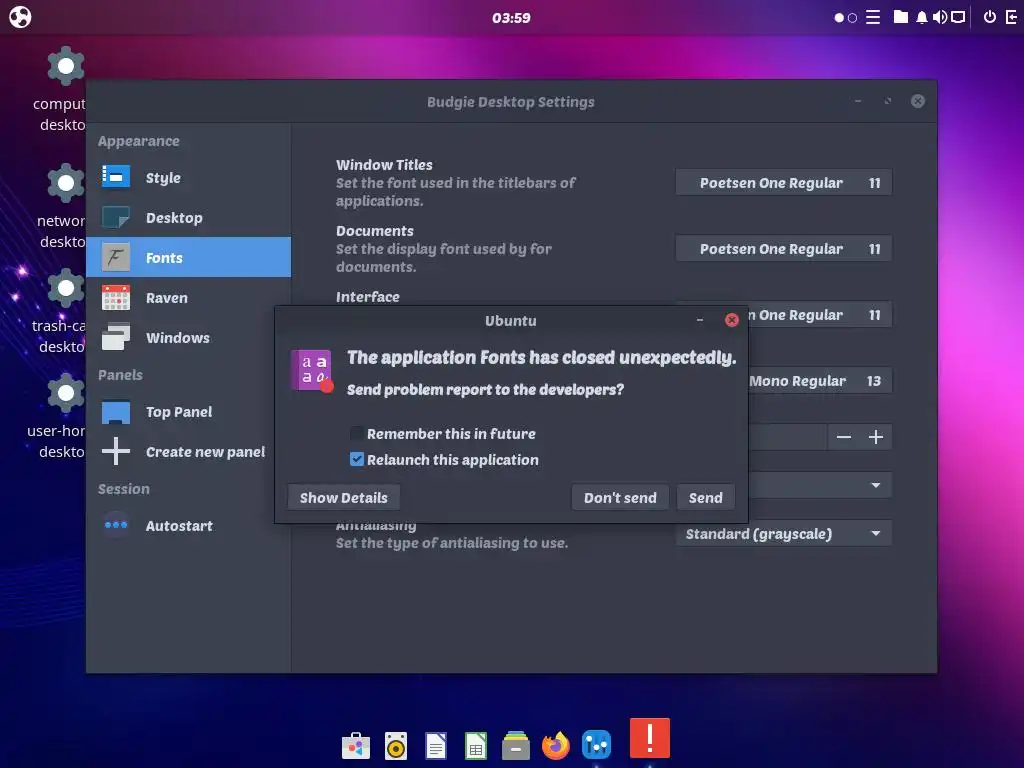The width and height of the screenshot is (1024, 768).
Task: Open the Desktop settings page
Action: (188, 217)
